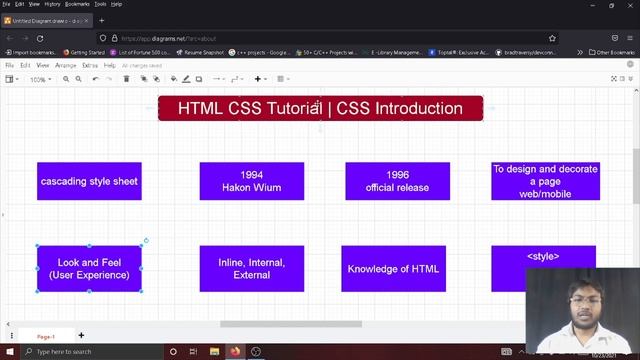Open the Other Bookmarks folder

(x=612, y=53)
